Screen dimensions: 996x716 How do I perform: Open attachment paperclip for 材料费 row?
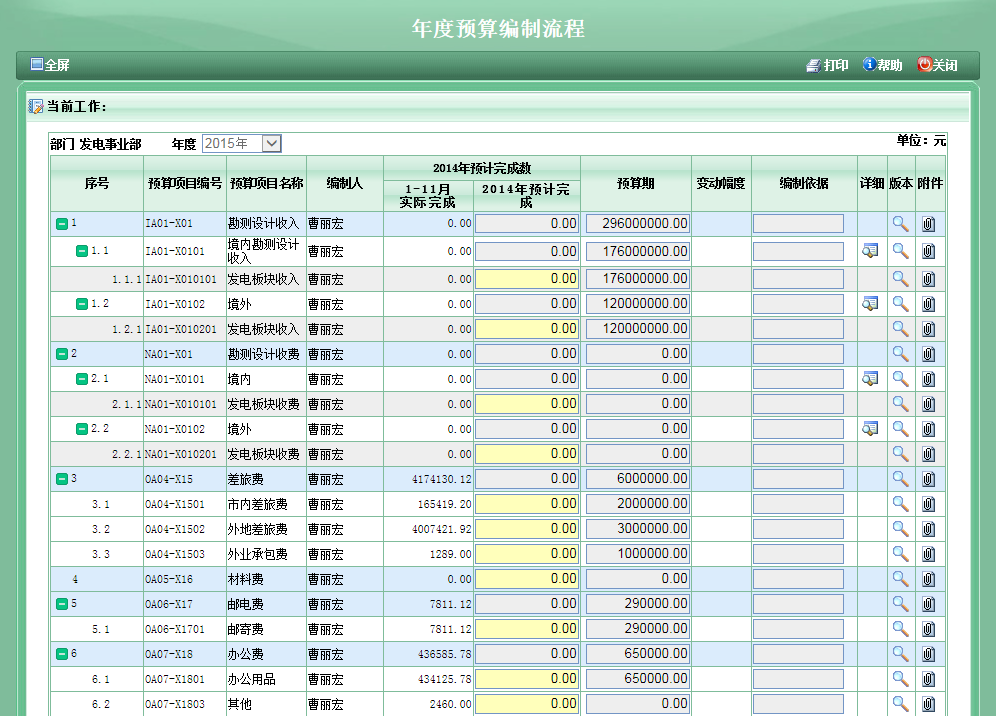[x=928, y=579]
